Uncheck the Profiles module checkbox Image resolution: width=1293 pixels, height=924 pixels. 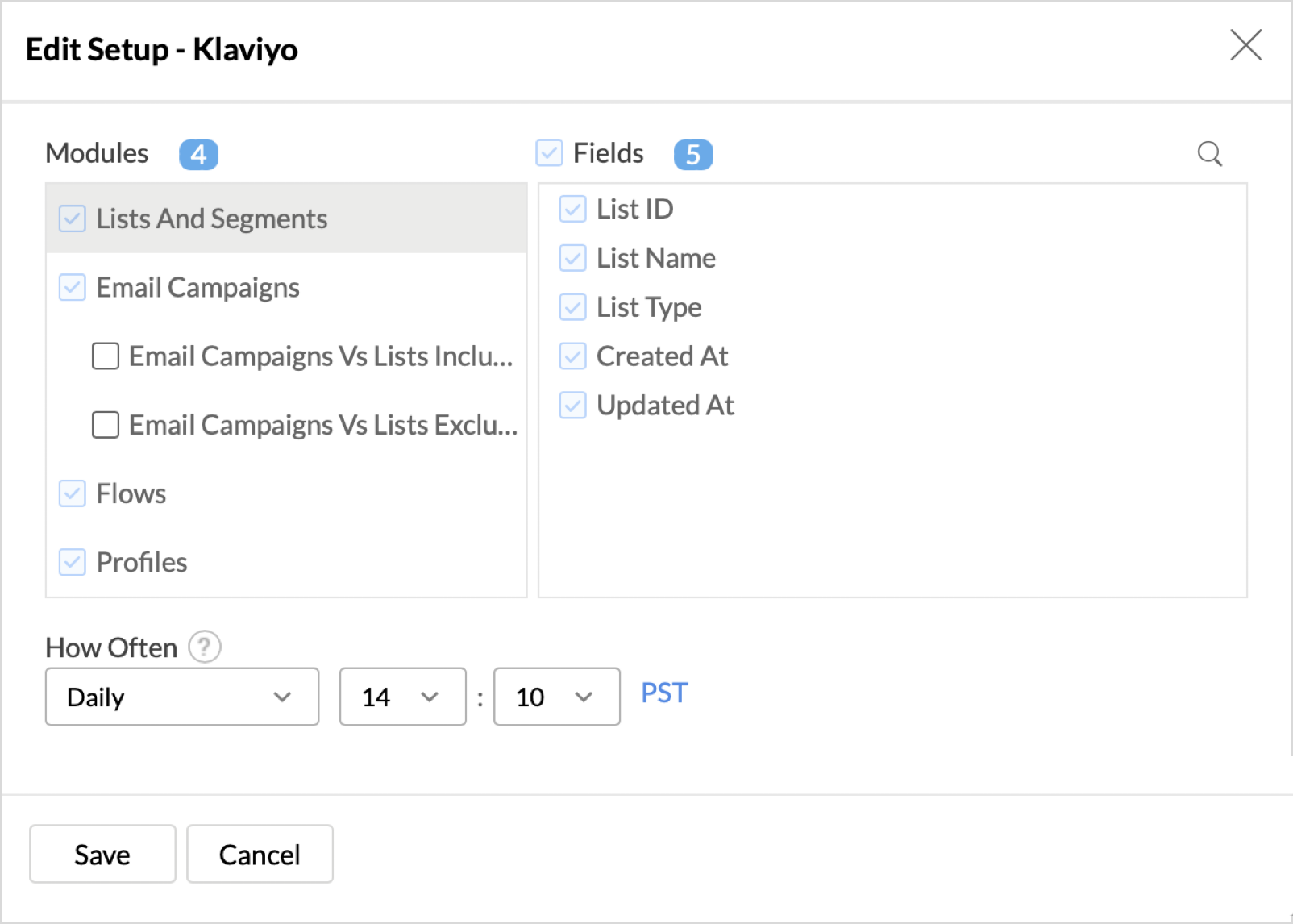pos(73,562)
